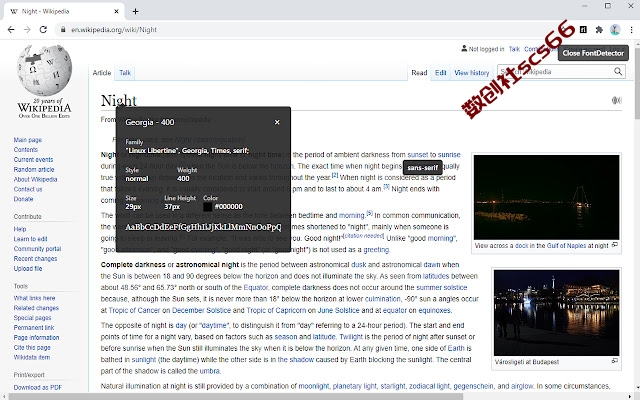Click the horizontal scrollbar at page bottom
The height and width of the screenshot is (400, 640).
click(236, 396)
